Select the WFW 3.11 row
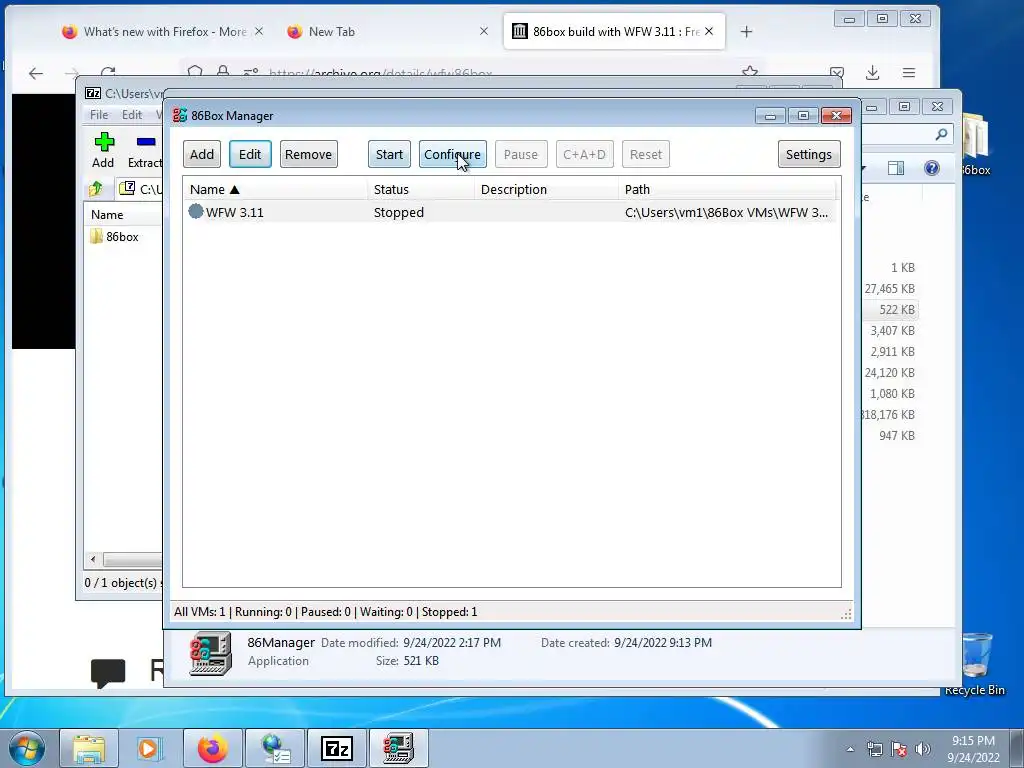This screenshot has height=768, width=1024. tap(511, 212)
